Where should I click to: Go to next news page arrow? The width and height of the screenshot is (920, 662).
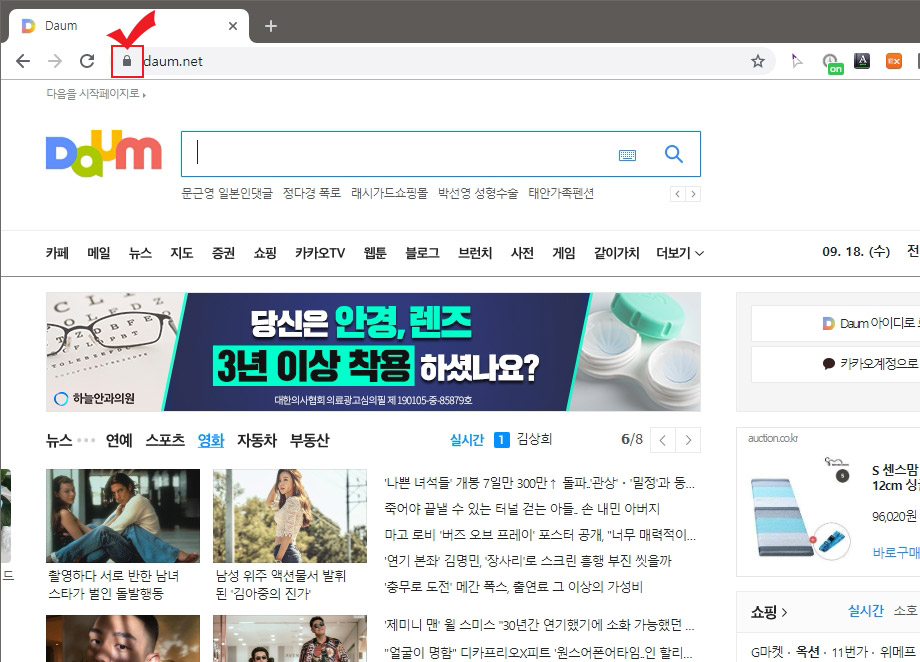[x=688, y=440]
